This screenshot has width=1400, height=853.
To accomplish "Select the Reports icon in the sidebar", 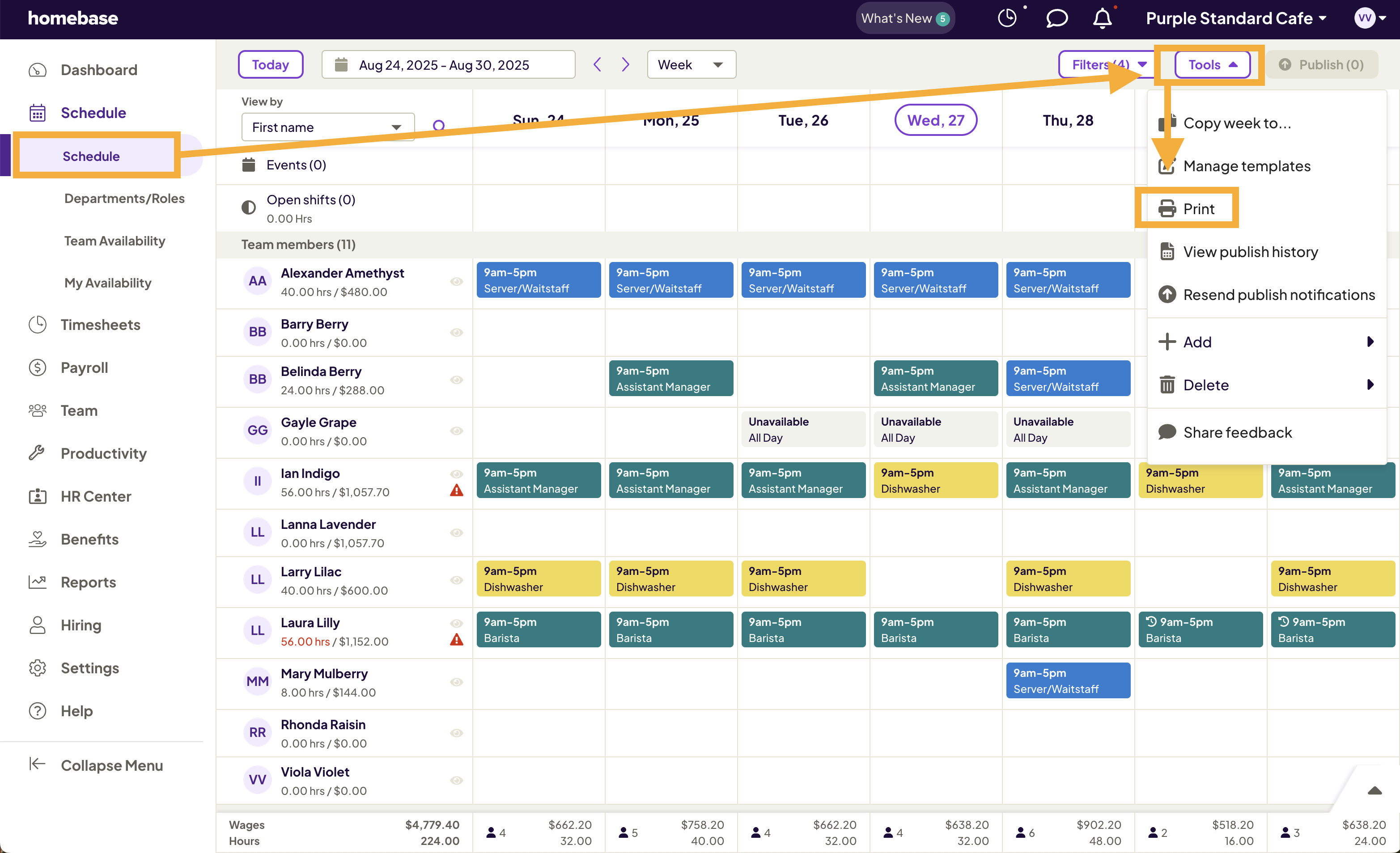I will pyautogui.click(x=37, y=582).
